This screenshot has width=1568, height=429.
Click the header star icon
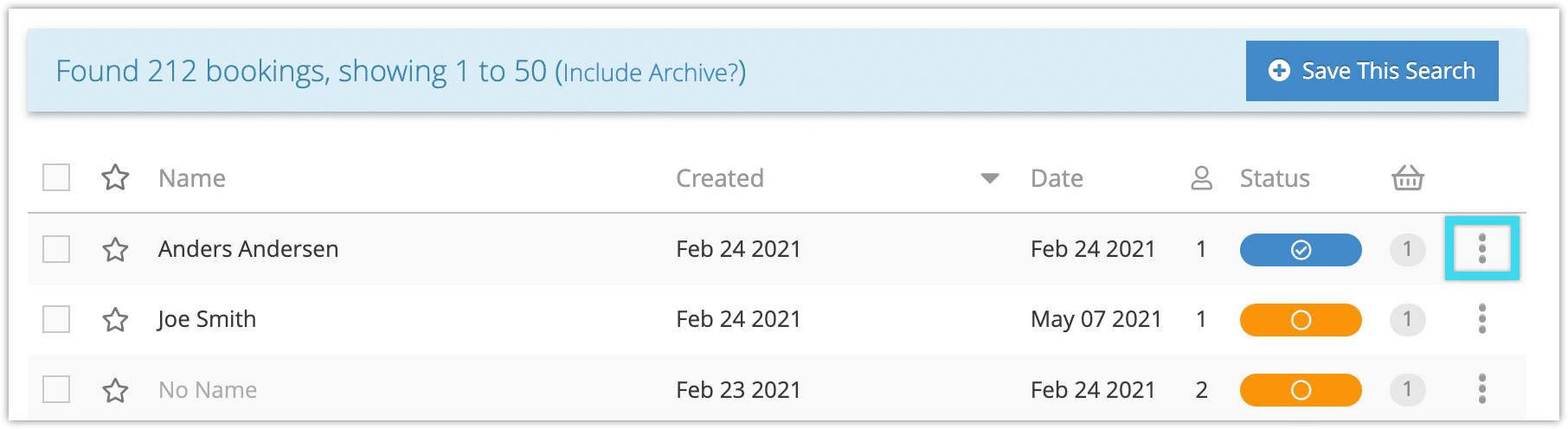[115, 178]
